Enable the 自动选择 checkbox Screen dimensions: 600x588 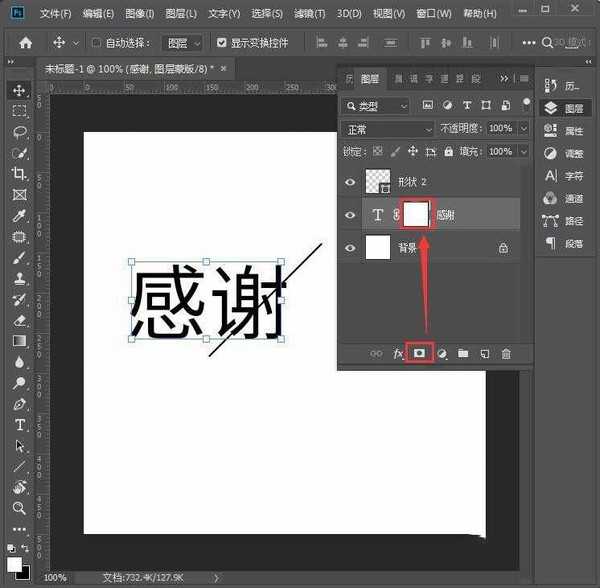pos(96,43)
